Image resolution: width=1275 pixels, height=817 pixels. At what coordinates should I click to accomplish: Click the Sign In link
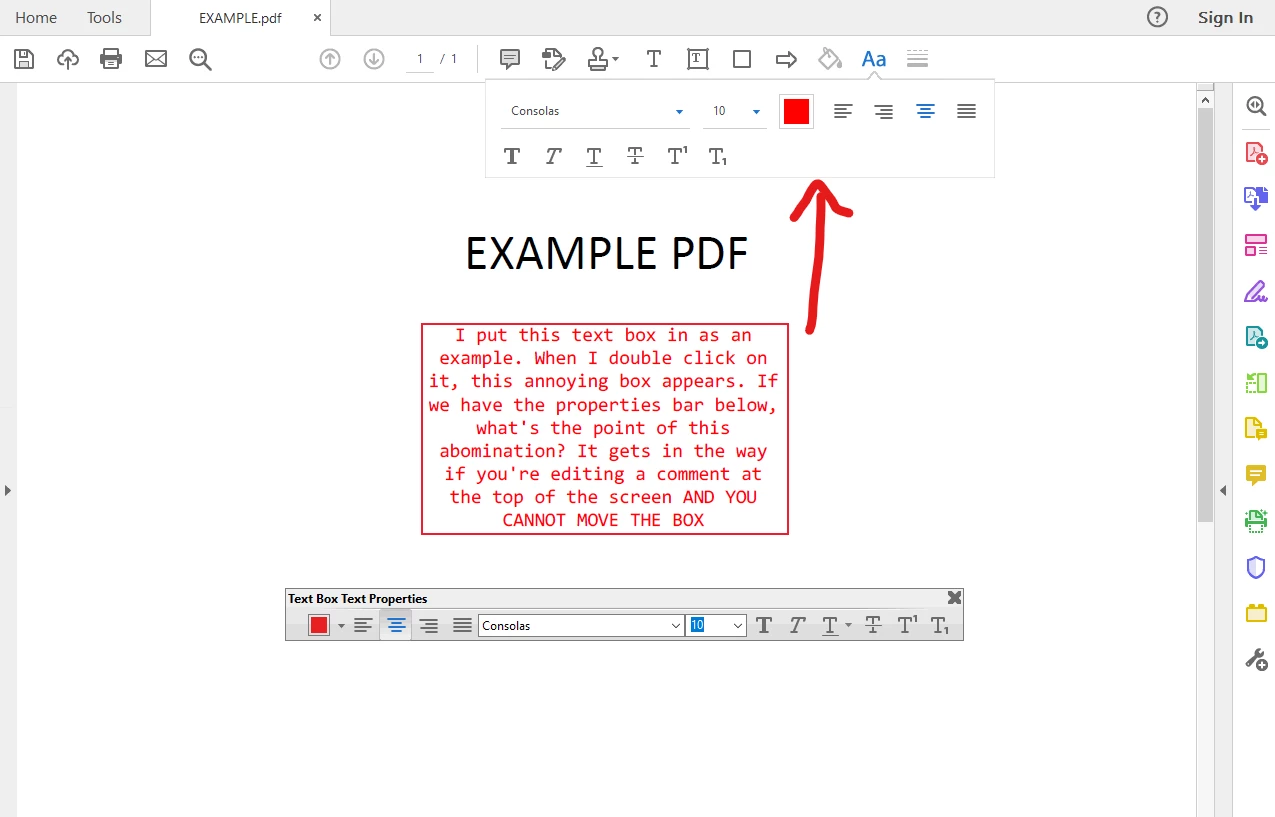click(1225, 18)
